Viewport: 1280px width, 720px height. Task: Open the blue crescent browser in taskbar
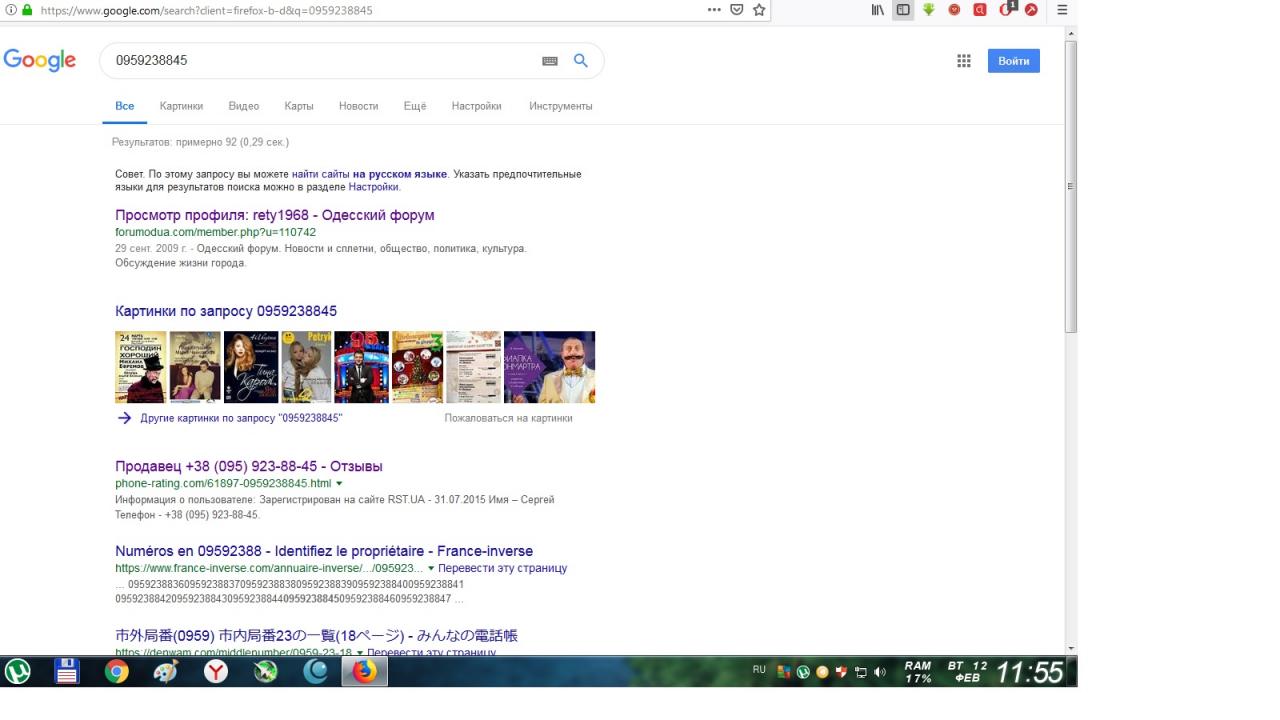[315, 672]
